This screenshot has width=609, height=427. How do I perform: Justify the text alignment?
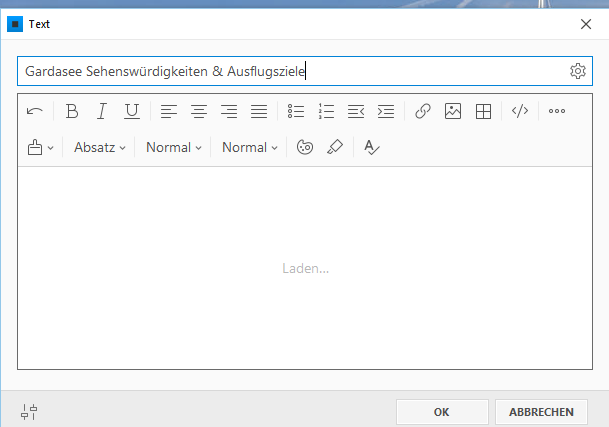(259, 112)
